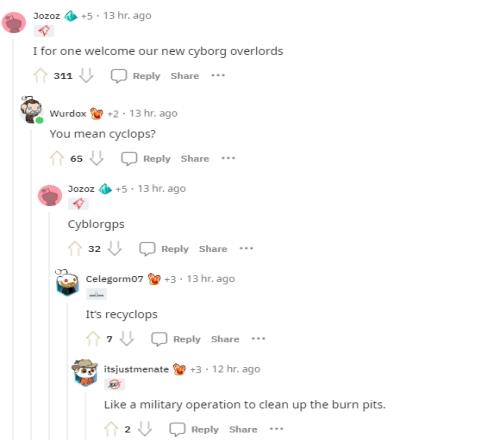Downvote the 'Cyblorgps' comment
This screenshot has height=440, width=500.
[x=115, y=248]
